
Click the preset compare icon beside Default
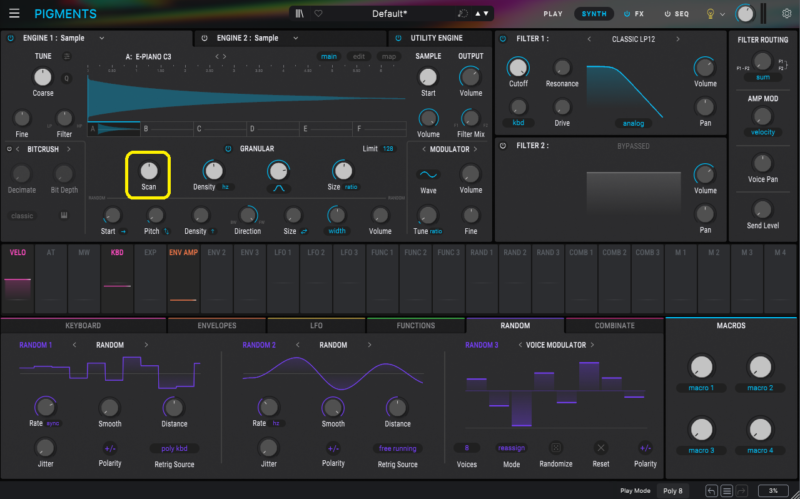tap(463, 14)
